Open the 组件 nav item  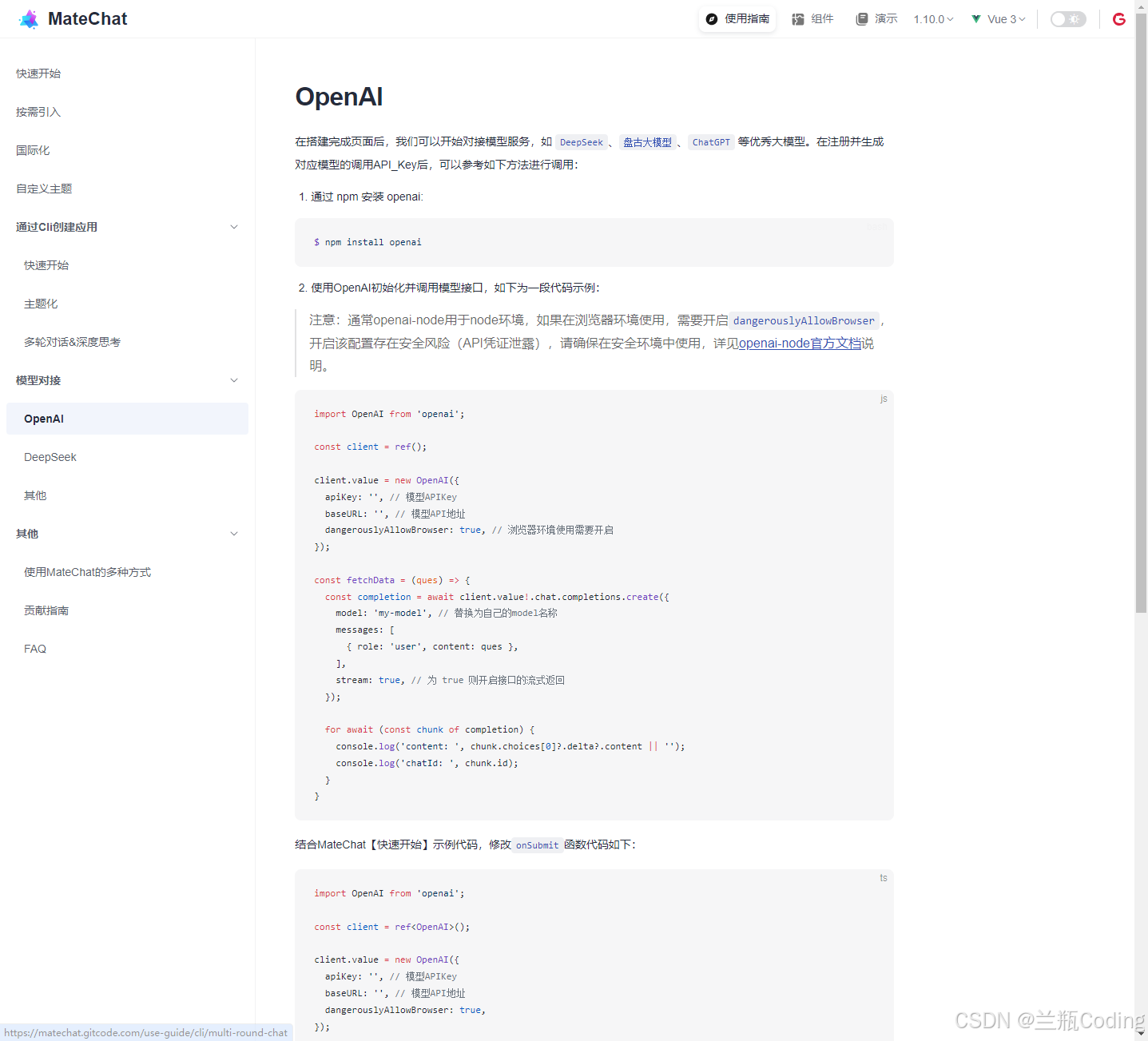pos(813,19)
